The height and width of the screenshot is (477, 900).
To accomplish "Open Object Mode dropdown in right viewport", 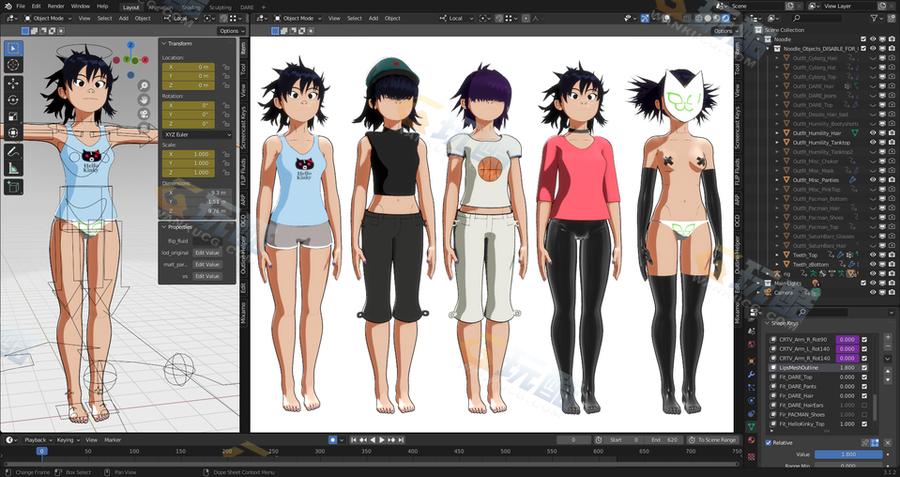I will [x=297, y=18].
